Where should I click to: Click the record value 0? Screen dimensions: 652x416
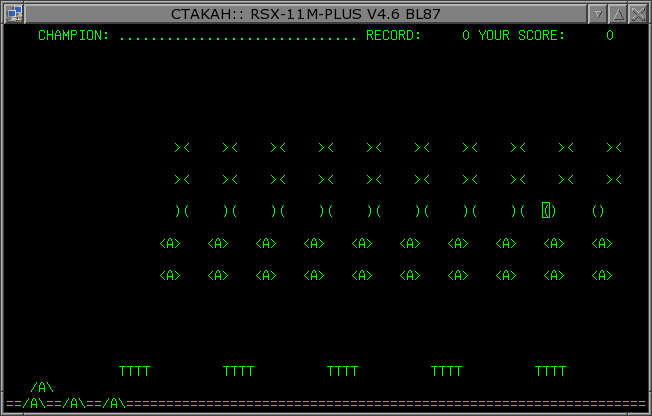pyautogui.click(x=466, y=35)
